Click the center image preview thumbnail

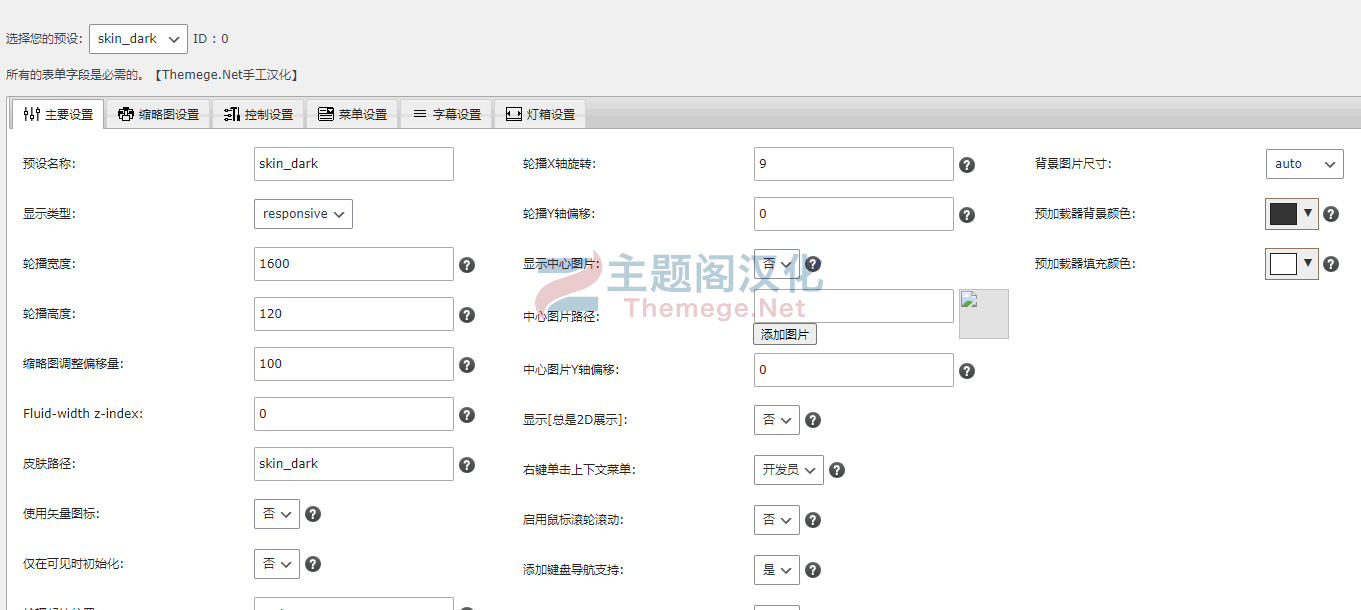coord(984,314)
